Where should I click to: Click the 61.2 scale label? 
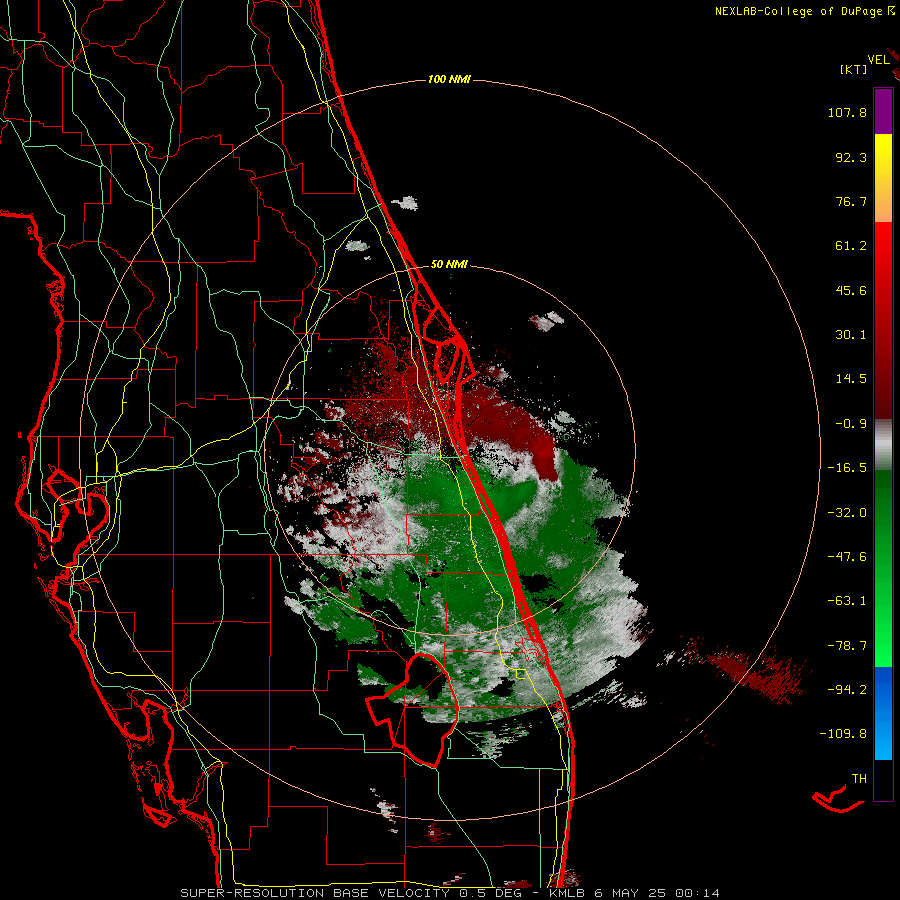tap(851, 246)
